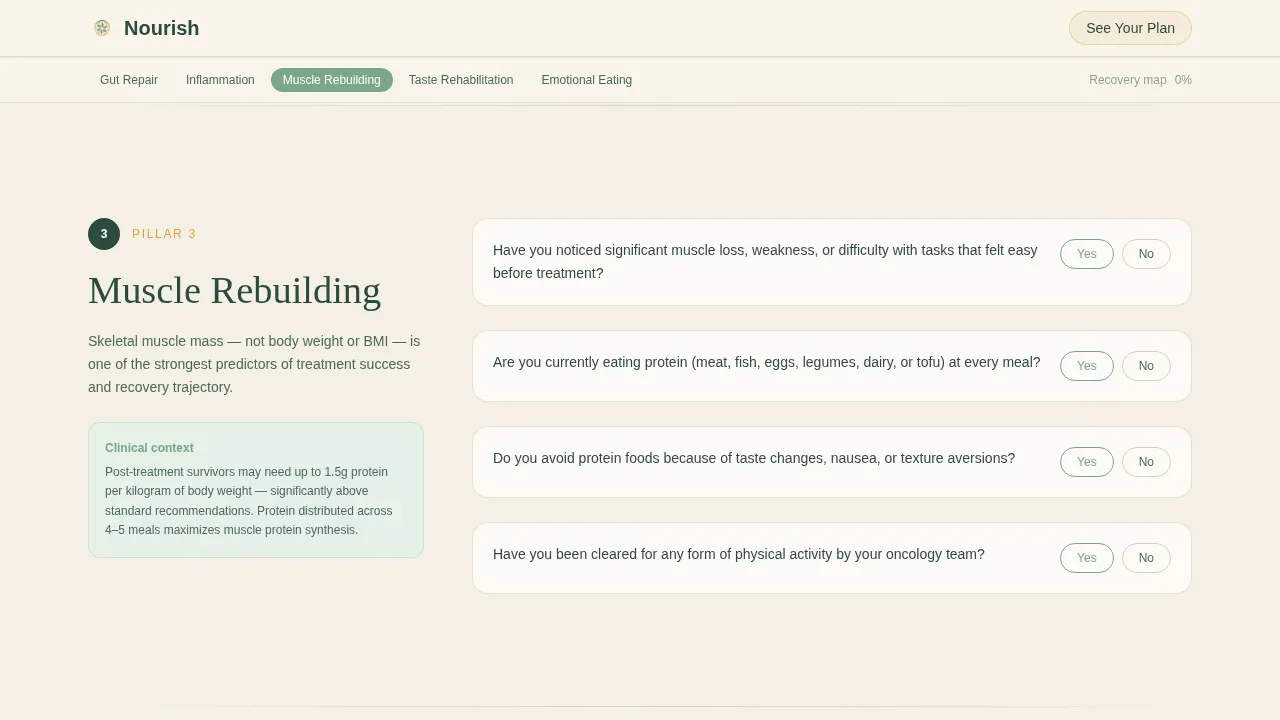The height and width of the screenshot is (720, 1280).
Task: Open the See Your Plan button
Action: [x=1130, y=28]
